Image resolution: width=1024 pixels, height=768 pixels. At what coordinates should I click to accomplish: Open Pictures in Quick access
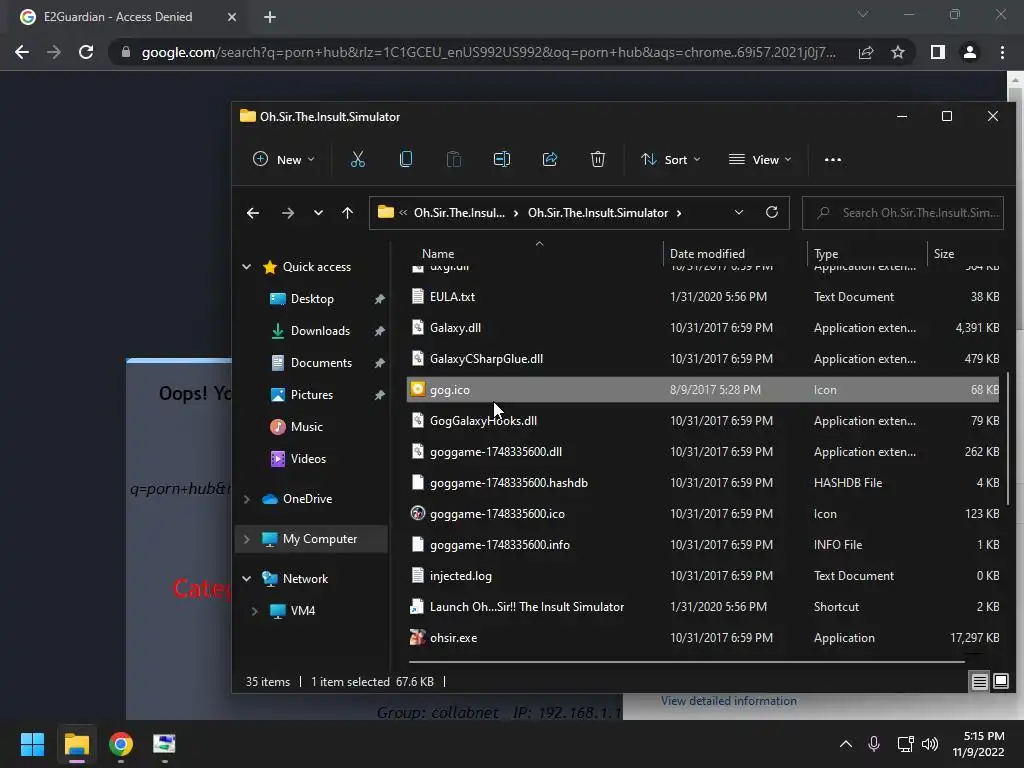[x=312, y=394]
